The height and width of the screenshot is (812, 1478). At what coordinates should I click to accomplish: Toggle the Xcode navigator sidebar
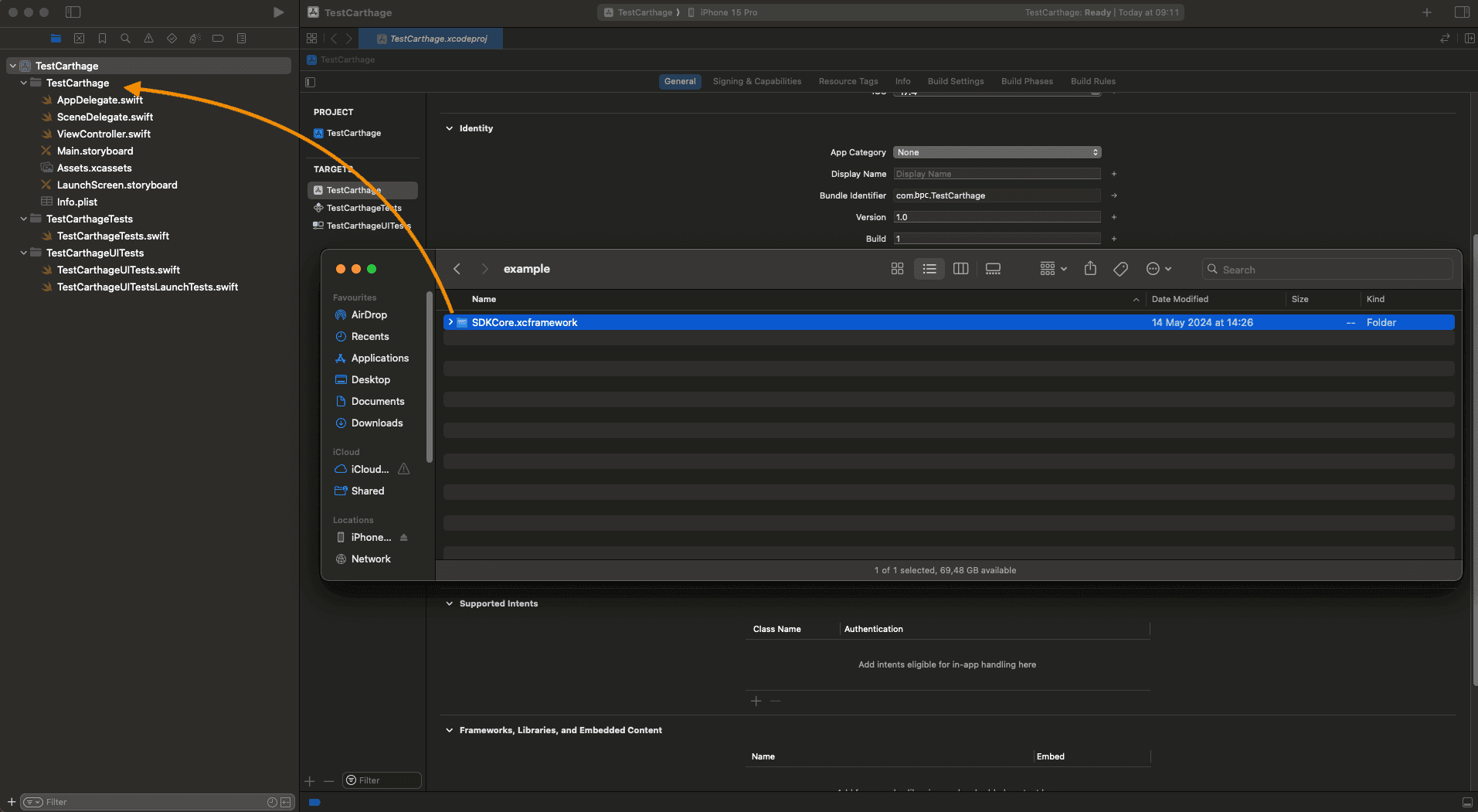point(73,12)
